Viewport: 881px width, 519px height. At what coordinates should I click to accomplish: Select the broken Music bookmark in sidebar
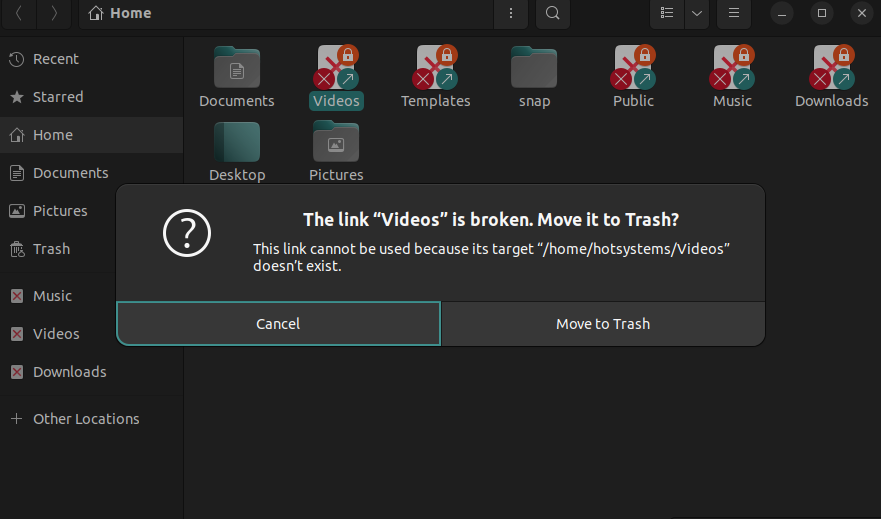click(x=58, y=296)
